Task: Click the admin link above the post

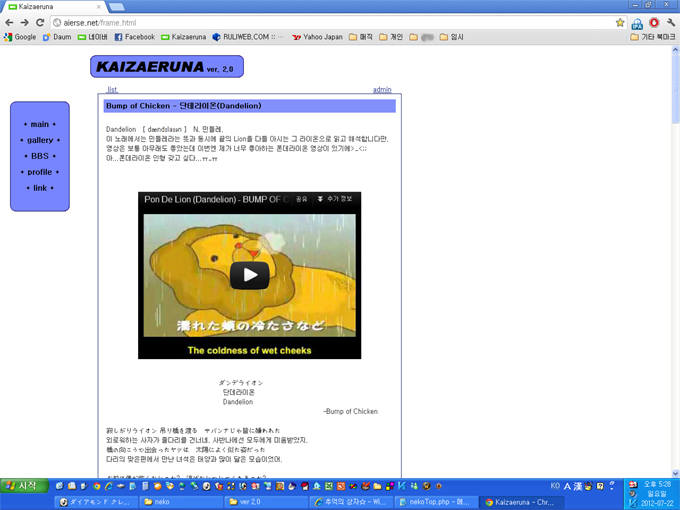Action: [382, 89]
